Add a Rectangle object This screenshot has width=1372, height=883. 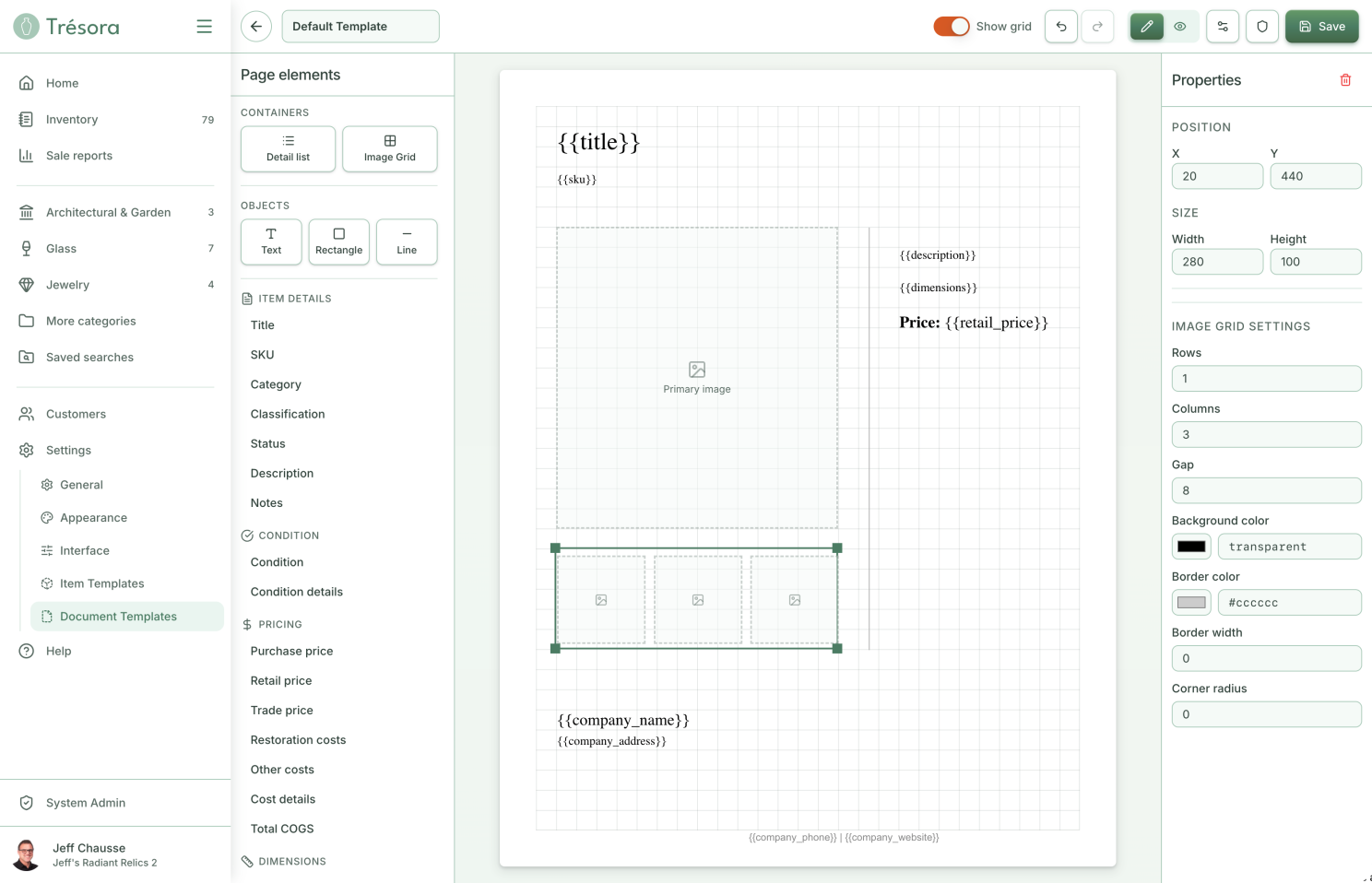[338, 241]
